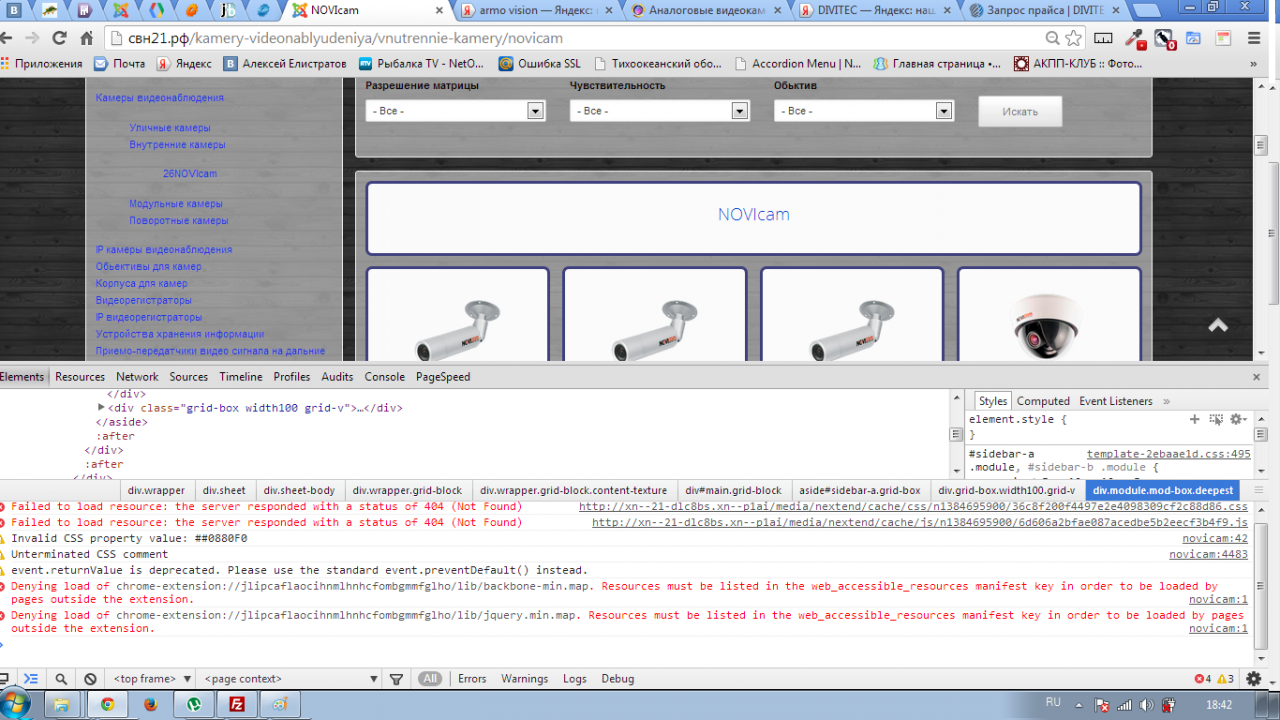Open the top frame selector dropdown
The height and width of the screenshot is (720, 1280).
pos(151,679)
